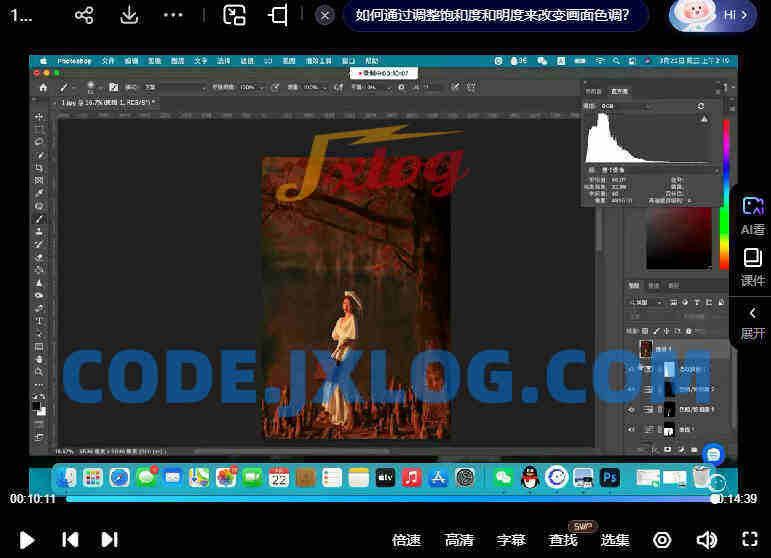Image resolution: width=771 pixels, height=558 pixels.
Task: Open the AI看 assistant panel
Action: (x=752, y=215)
